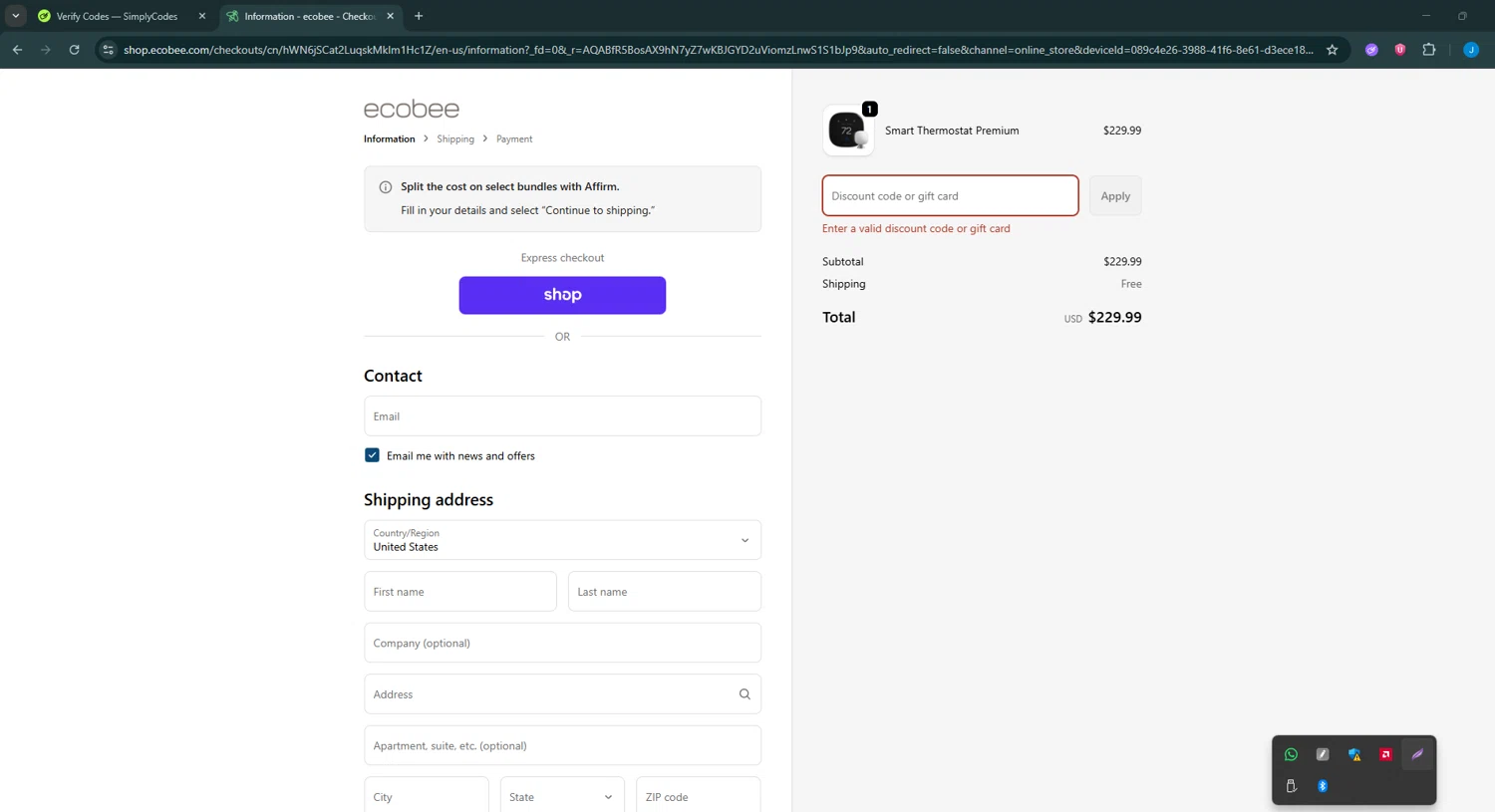
Task: View site information icon in address bar
Action: coord(108,50)
